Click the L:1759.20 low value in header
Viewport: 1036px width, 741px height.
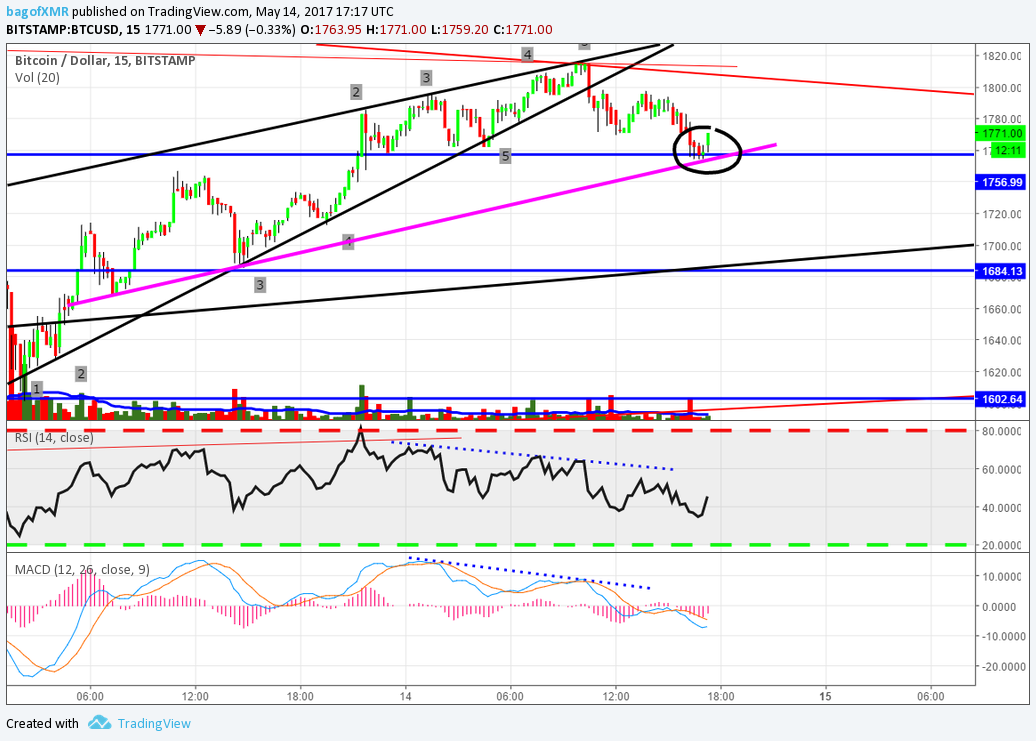[x=459, y=30]
